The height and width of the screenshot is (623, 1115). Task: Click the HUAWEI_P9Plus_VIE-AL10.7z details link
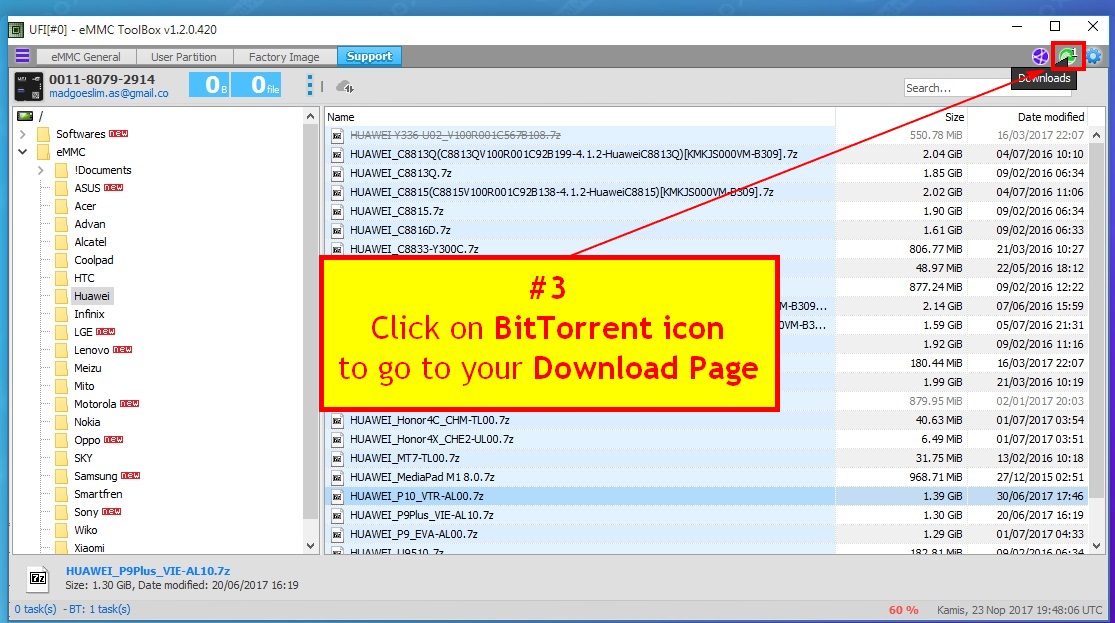coord(148,571)
